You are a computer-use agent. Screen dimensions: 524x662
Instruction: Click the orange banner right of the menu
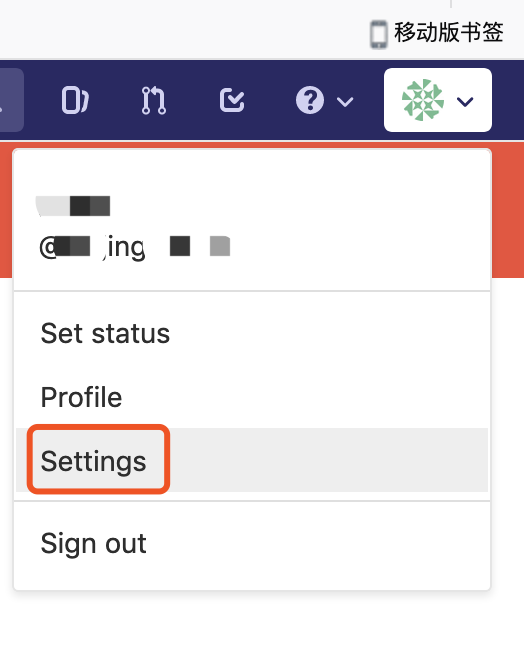click(508, 209)
